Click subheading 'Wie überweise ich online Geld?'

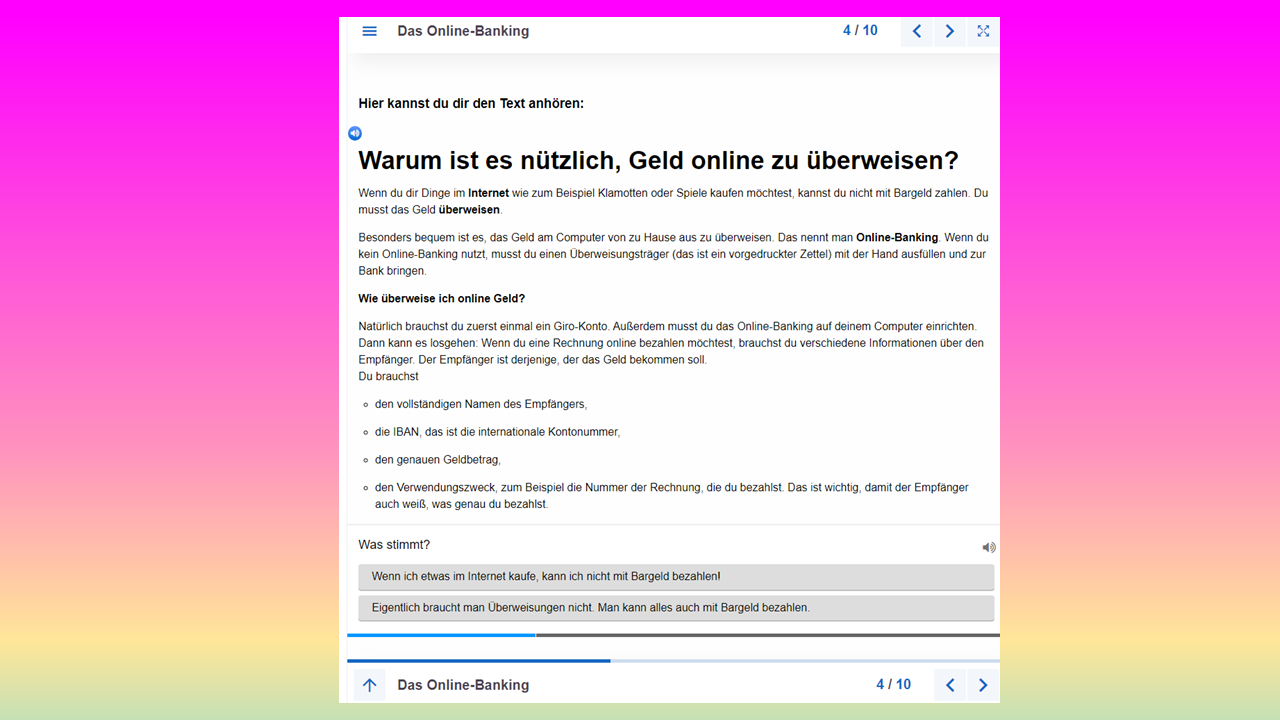[441, 299]
